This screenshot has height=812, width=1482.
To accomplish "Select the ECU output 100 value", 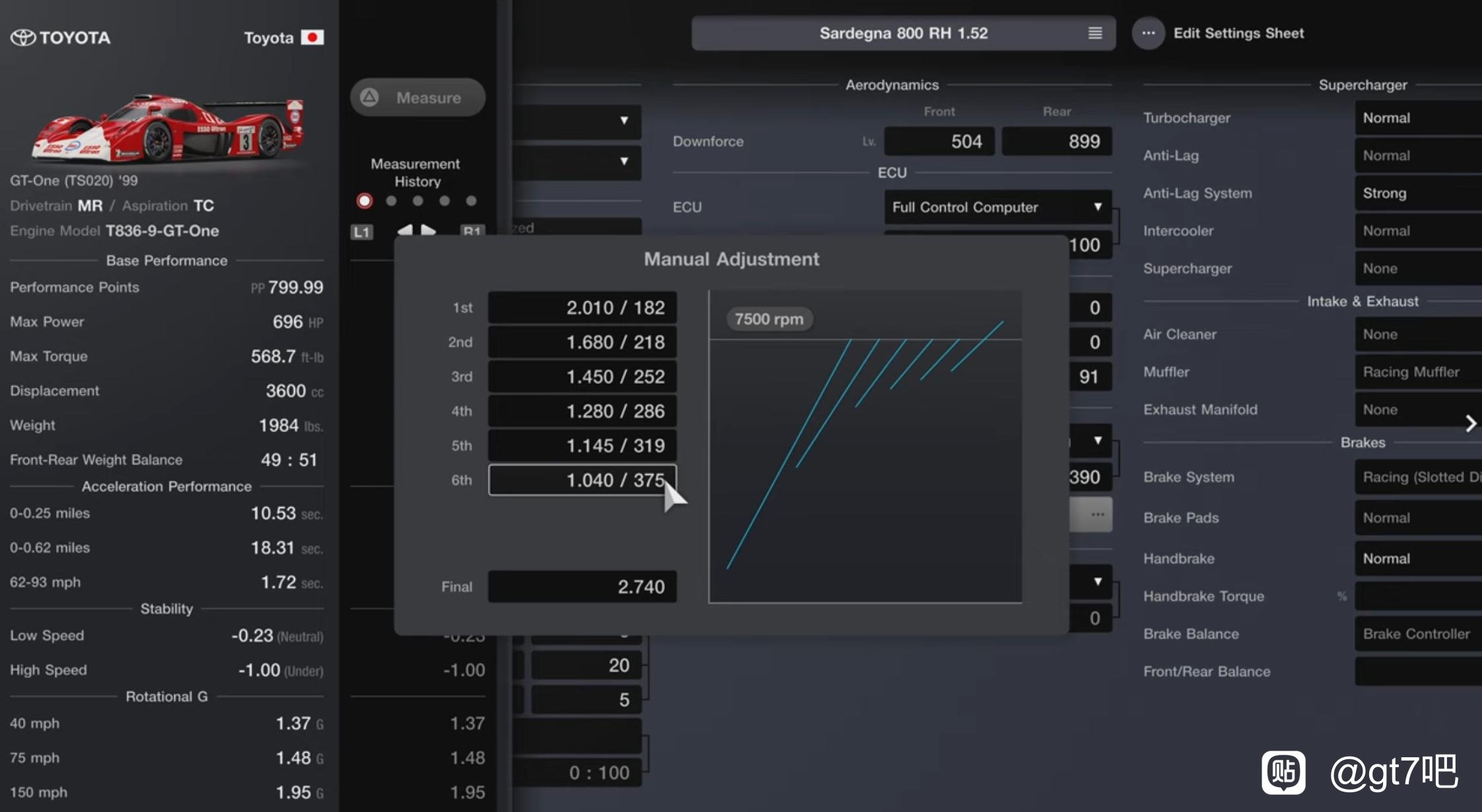I will tap(1090, 245).
